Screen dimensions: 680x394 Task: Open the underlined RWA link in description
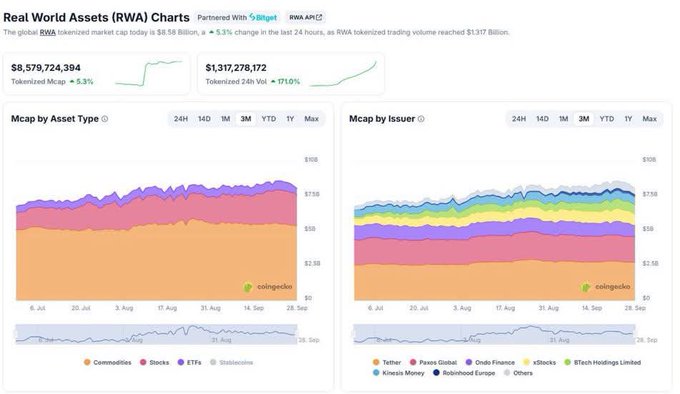48,32
